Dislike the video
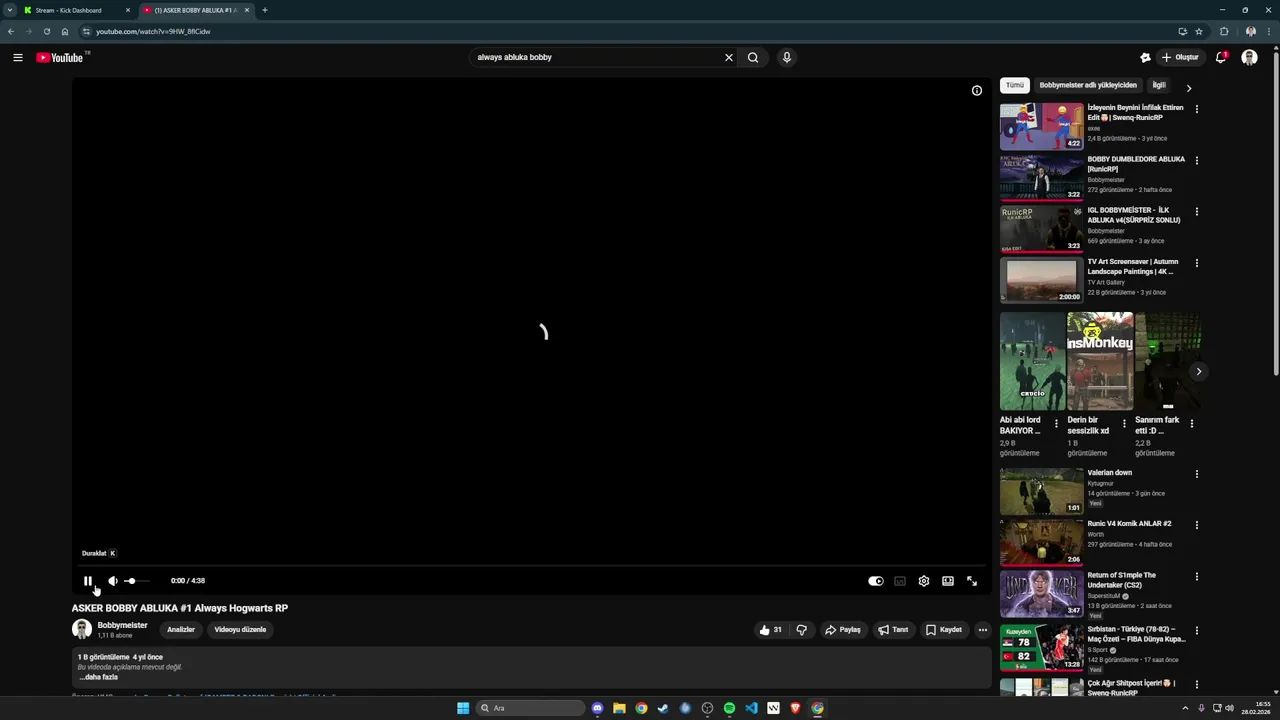Image resolution: width=1280 pixels, height=720 pixels. (801, 630)
